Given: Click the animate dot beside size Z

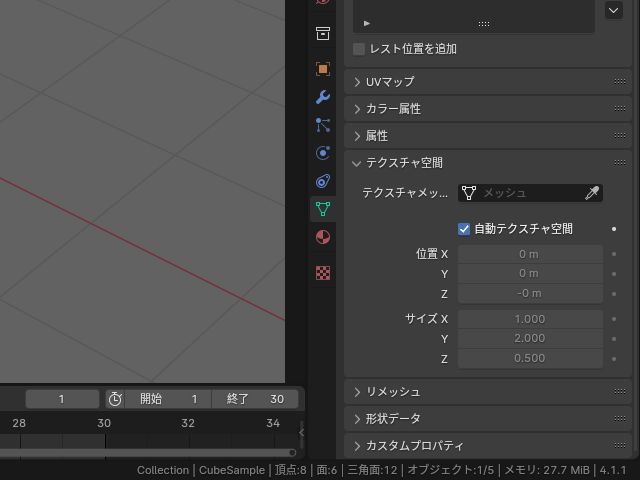Looking at the screenshot, I should coord(614,359).
